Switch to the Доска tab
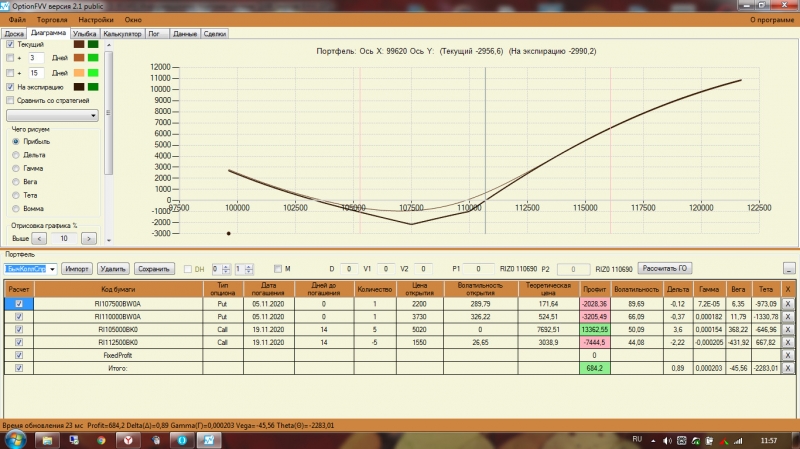 (14, 34)
